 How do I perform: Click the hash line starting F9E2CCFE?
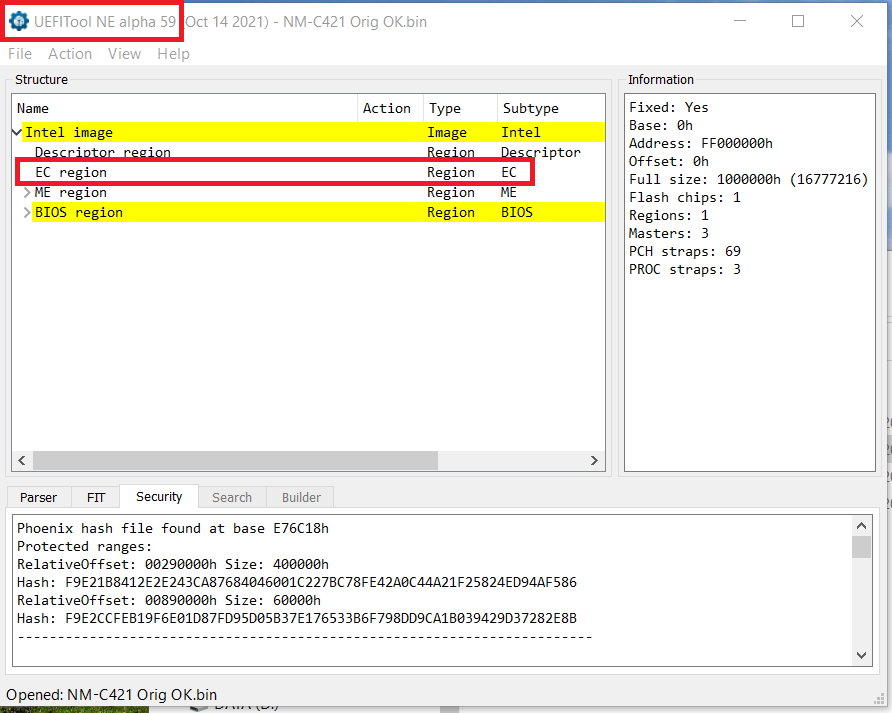[x=297, y=619]
